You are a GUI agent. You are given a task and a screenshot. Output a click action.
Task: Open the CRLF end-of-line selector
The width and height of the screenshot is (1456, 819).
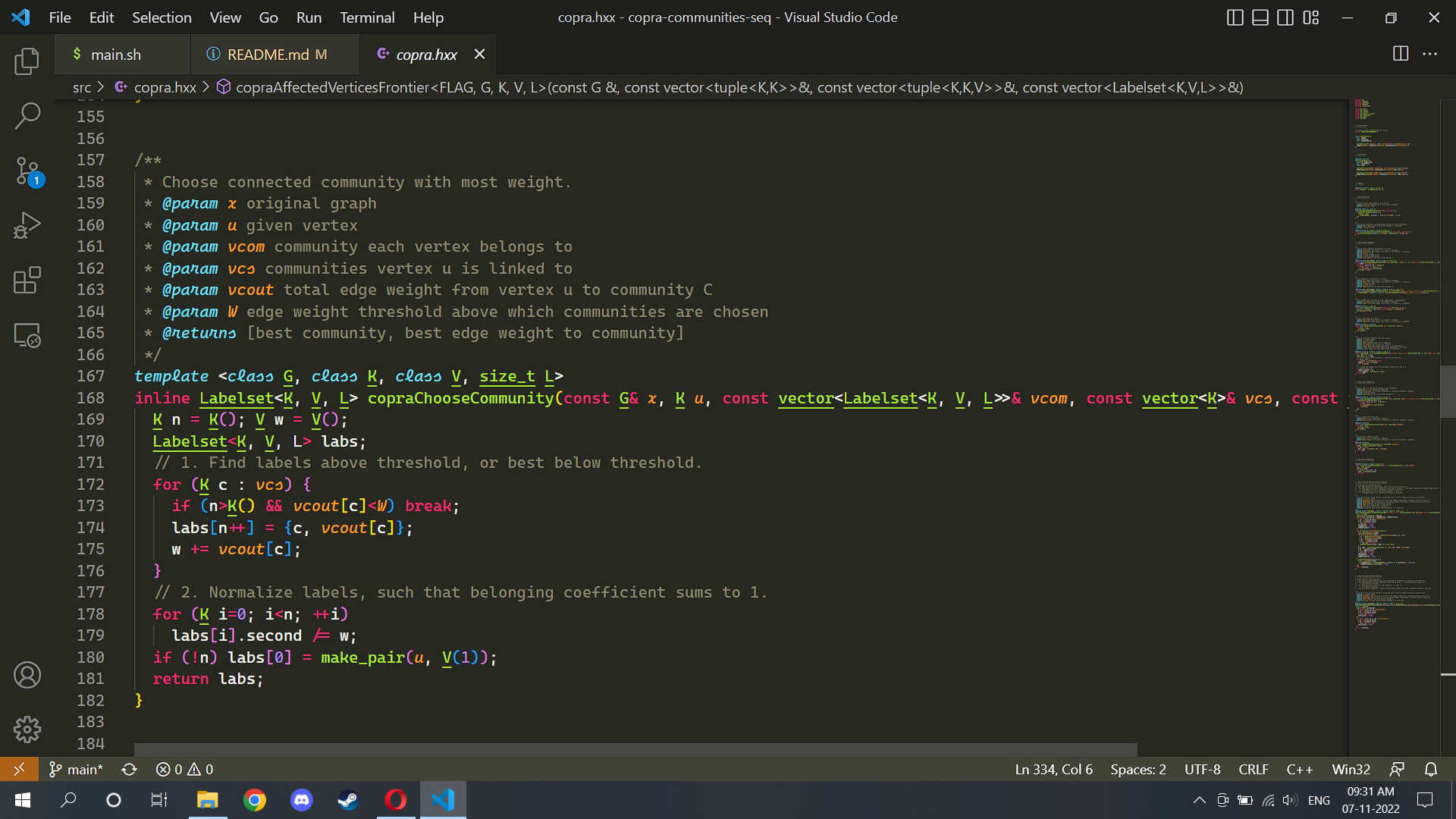(1253, 769)
